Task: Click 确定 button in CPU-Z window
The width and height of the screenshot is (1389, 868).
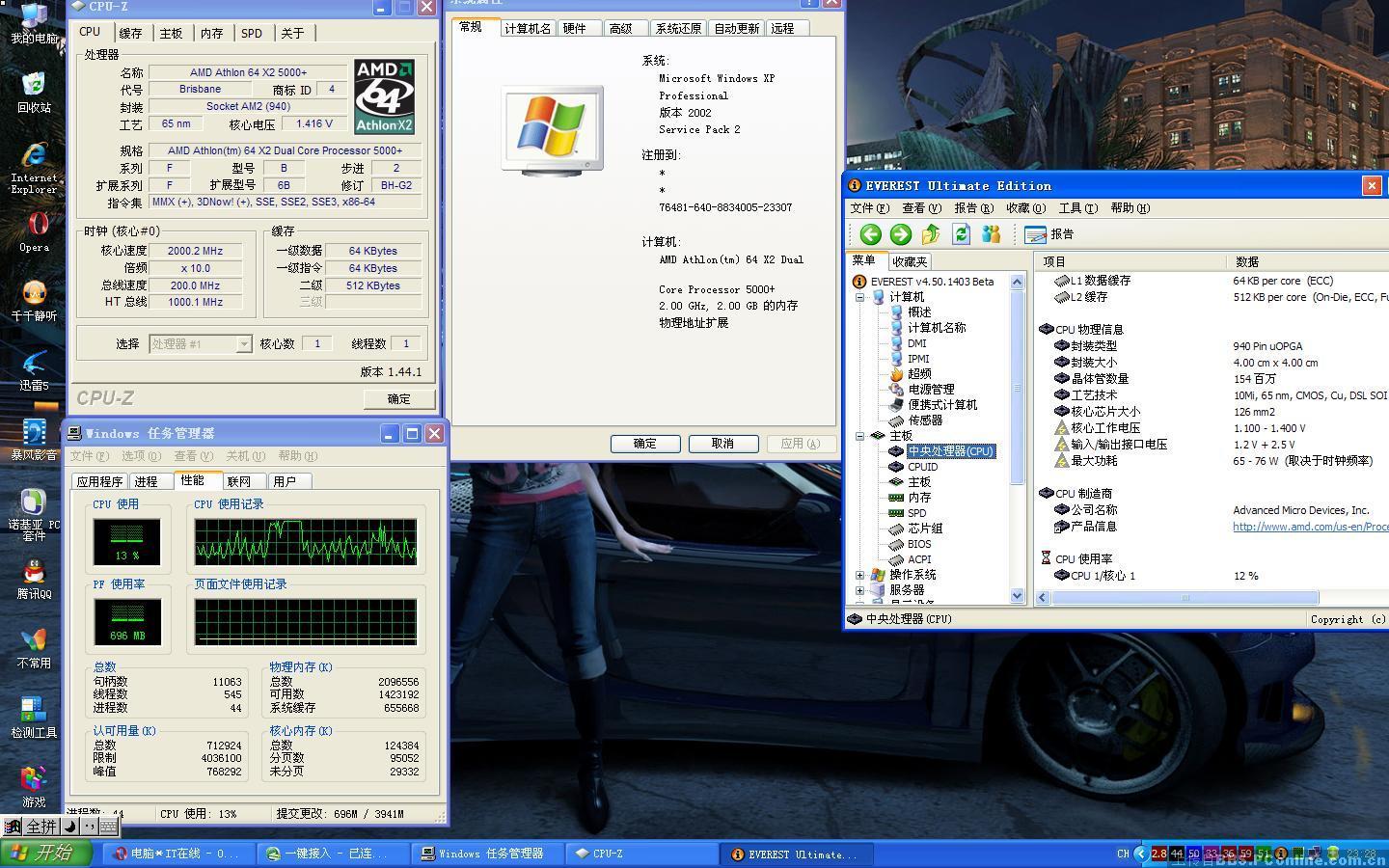Action: point(399,398)
